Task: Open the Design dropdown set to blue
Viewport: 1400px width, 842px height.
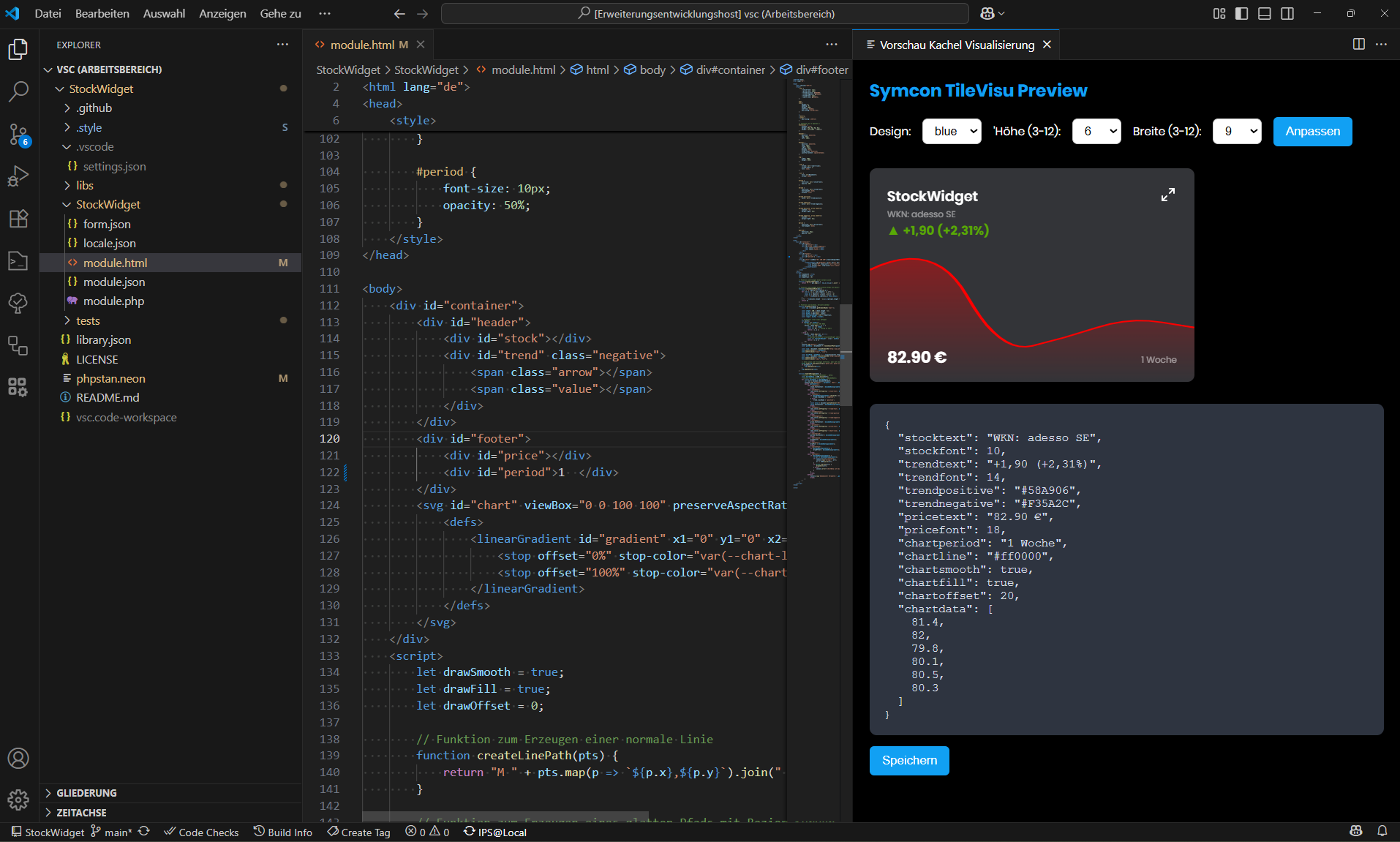Action: coord(952,132)
